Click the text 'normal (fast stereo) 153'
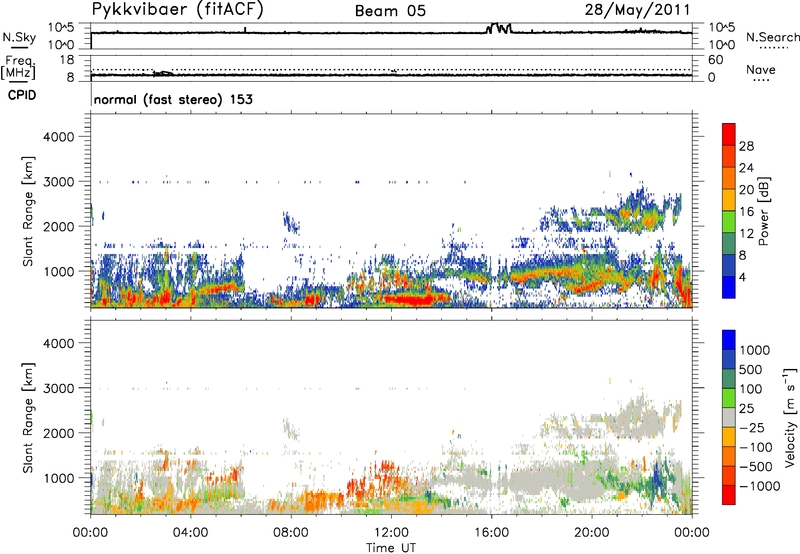The image size is (800, 554). click(173, 99)
